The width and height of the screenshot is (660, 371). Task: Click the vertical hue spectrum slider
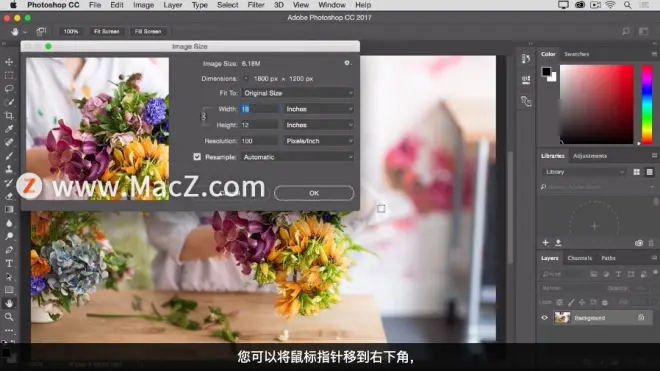pos(647,104)
